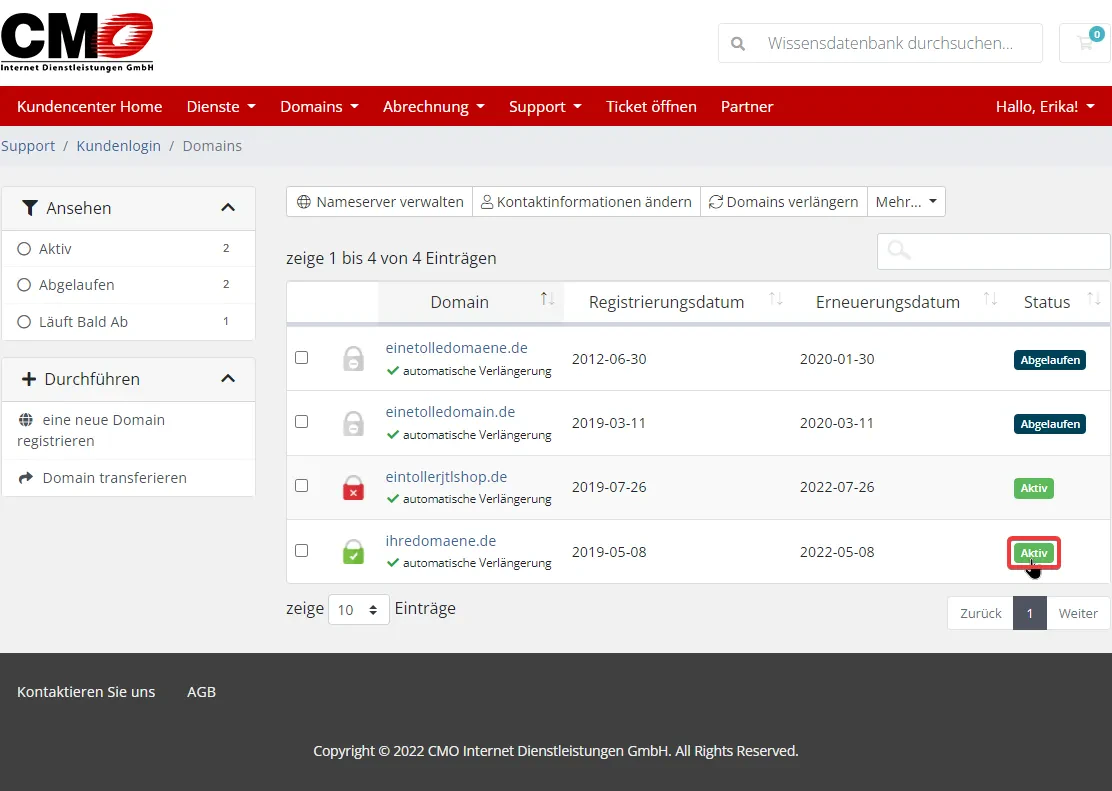Image resolution: width=1112 pixels, height=791 pixels.
Task: Click the Aktiv status badge for ihredomaene.de
Action: point(1033,553)
